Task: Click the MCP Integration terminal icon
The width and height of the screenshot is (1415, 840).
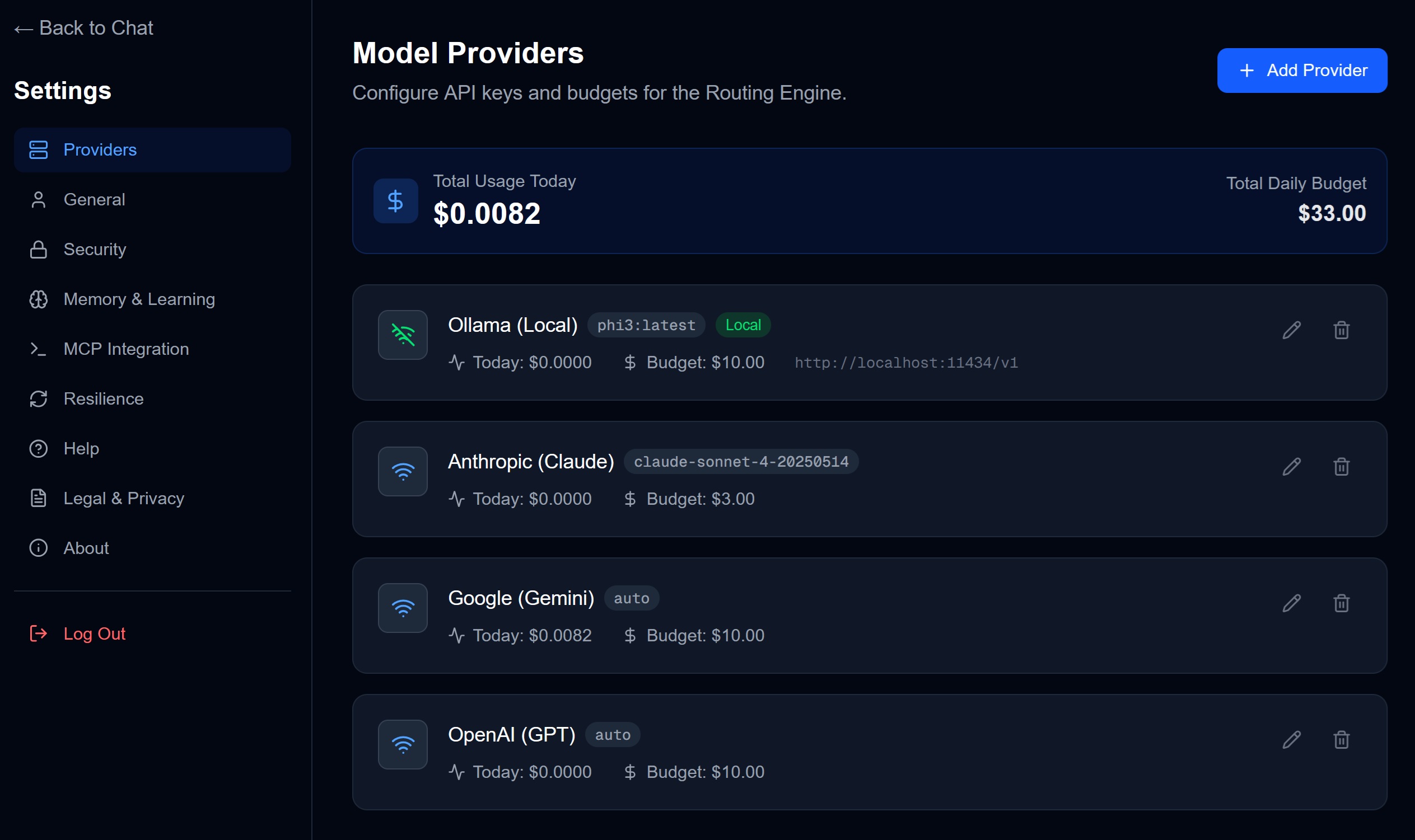Action: point(38,349)
